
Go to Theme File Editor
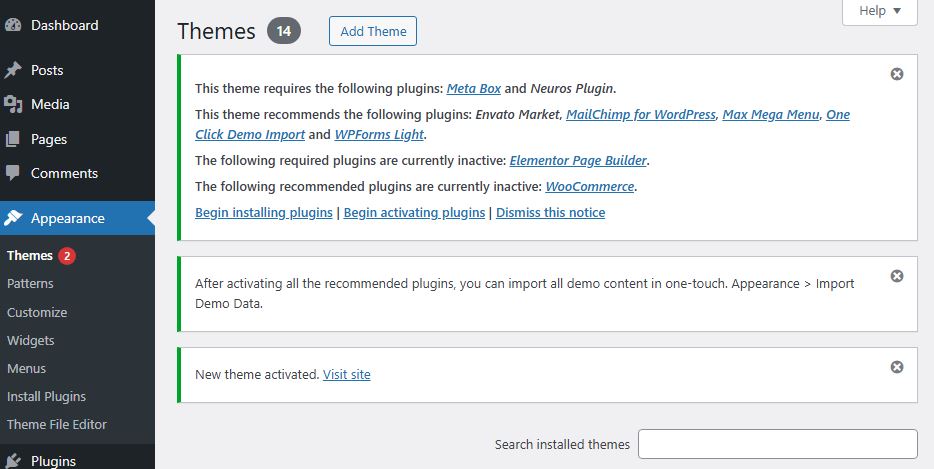click(57, 424)
